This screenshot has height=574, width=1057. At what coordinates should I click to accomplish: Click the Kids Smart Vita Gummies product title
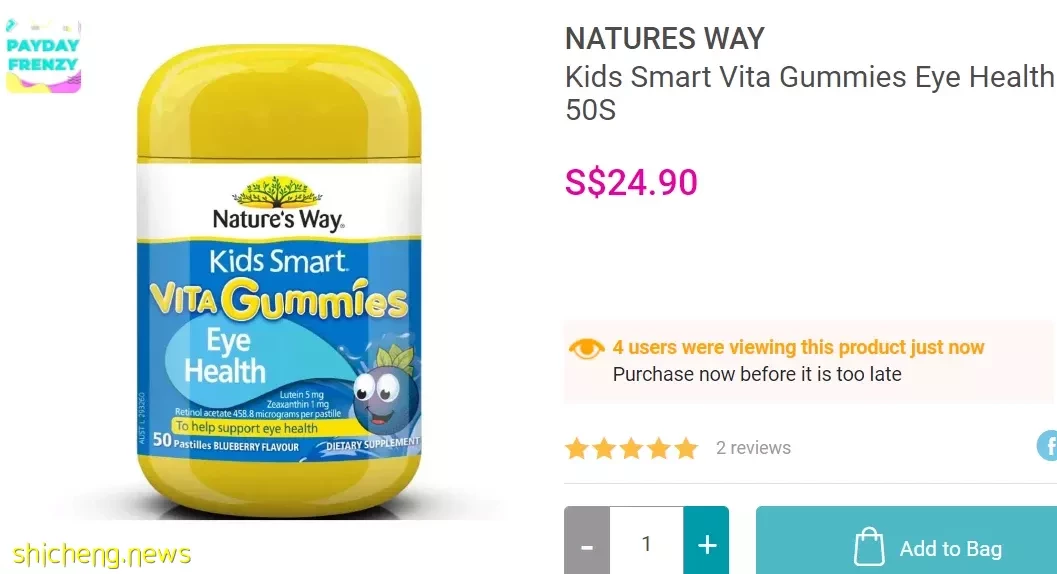(809, 93)
